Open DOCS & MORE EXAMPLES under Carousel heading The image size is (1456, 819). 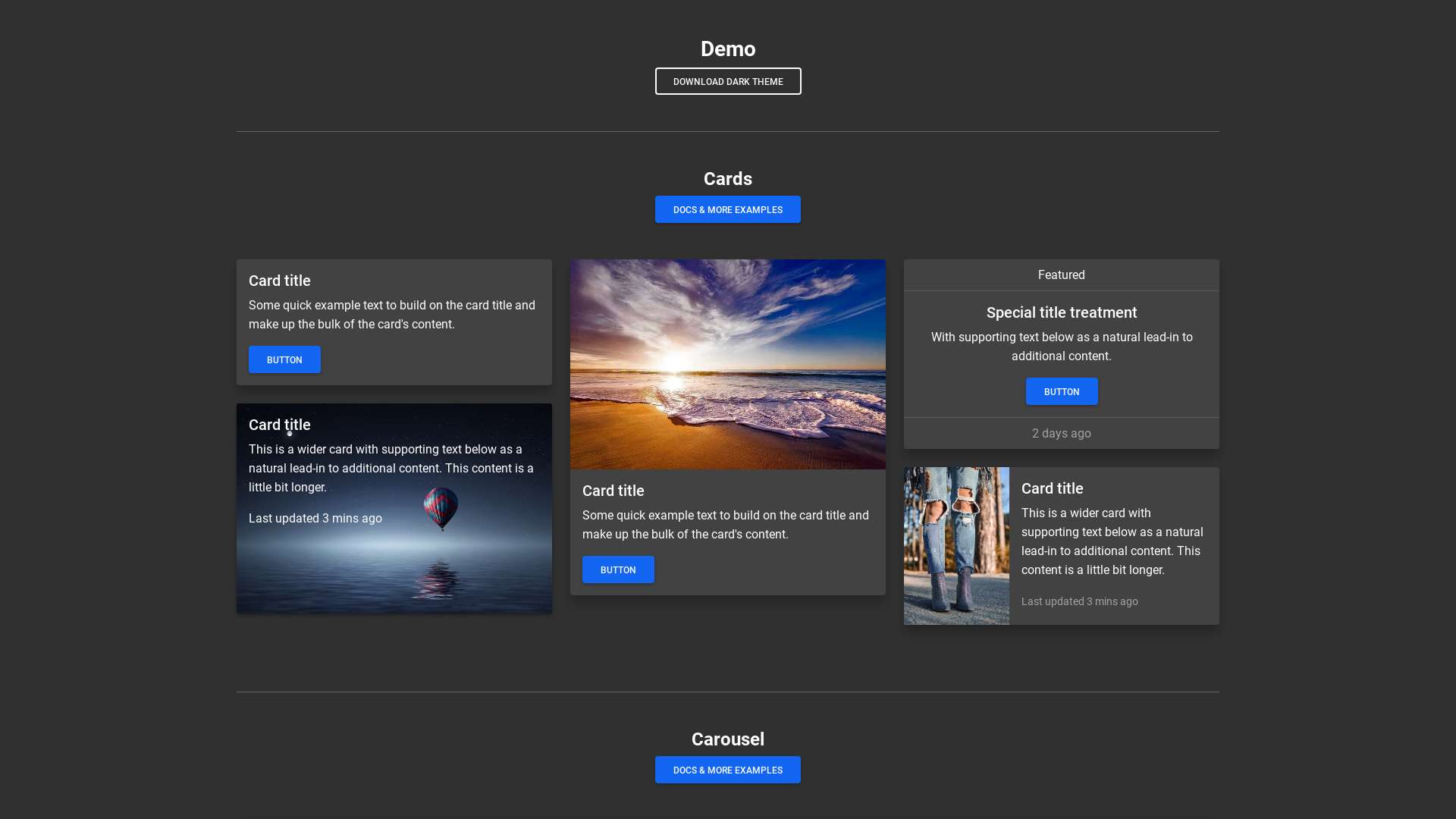point(727,770)
